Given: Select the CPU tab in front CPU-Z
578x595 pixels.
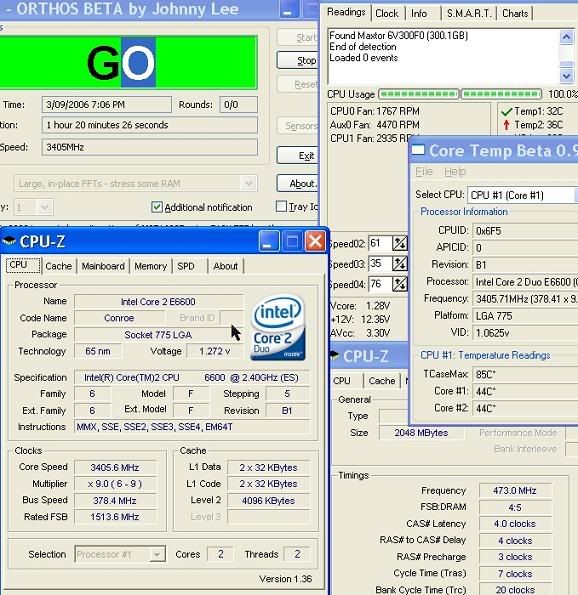Looking at the screenshot, I should point(23,265).
